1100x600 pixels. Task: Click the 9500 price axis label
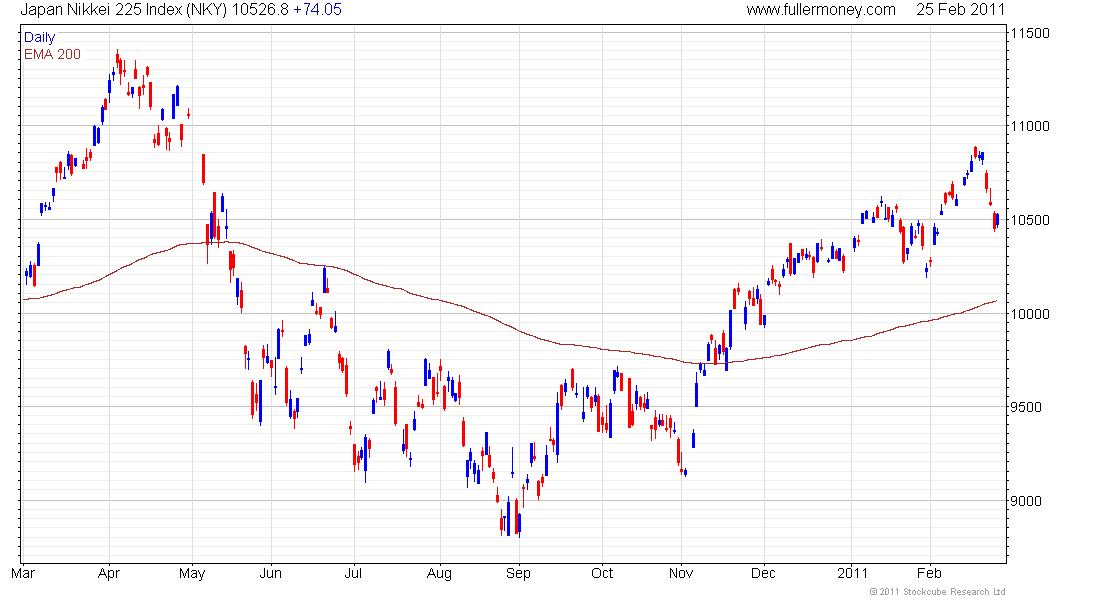coord(1026,408)
